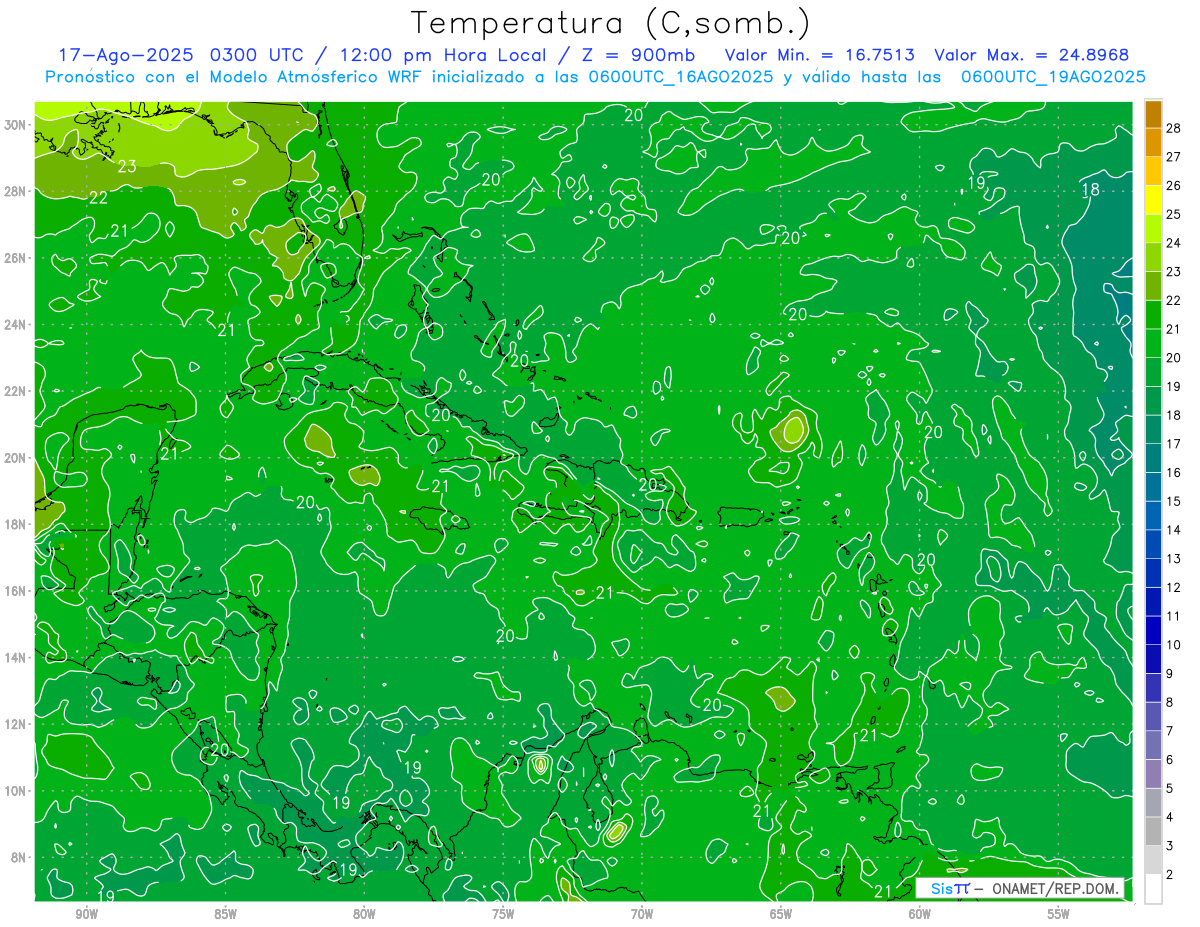Click the '14' label on the color scale
Screen dimensions: 1200x927
1174,530
